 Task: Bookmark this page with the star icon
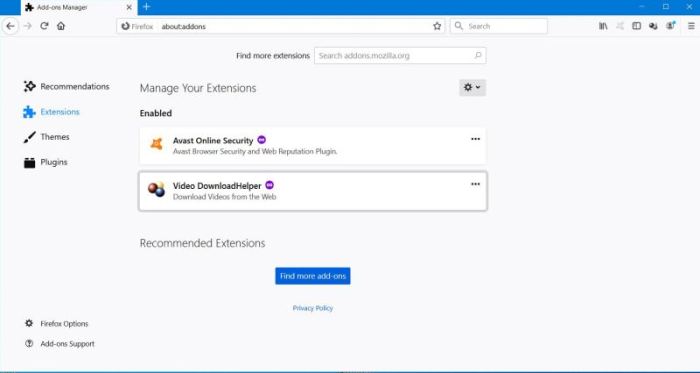pos(437,26)
